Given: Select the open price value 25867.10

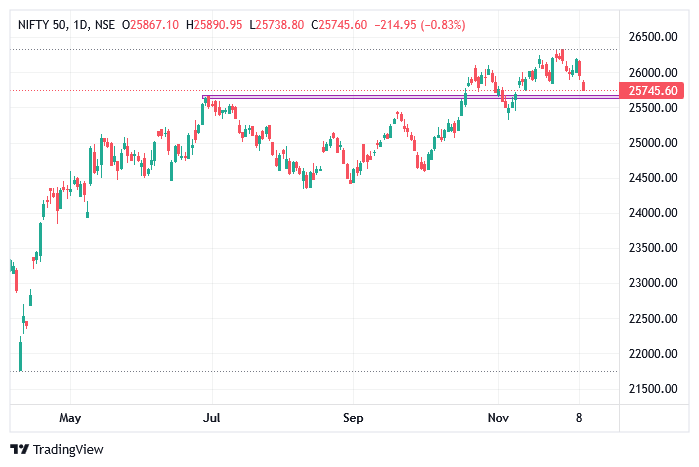Looking at the screenshot, I should click(x=155, y=24).
